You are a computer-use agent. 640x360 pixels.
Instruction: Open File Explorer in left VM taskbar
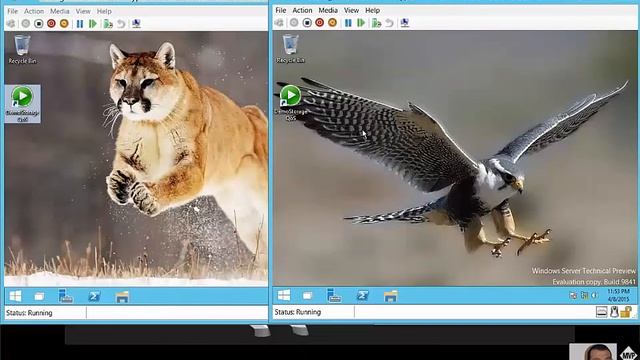pos(122,297)
